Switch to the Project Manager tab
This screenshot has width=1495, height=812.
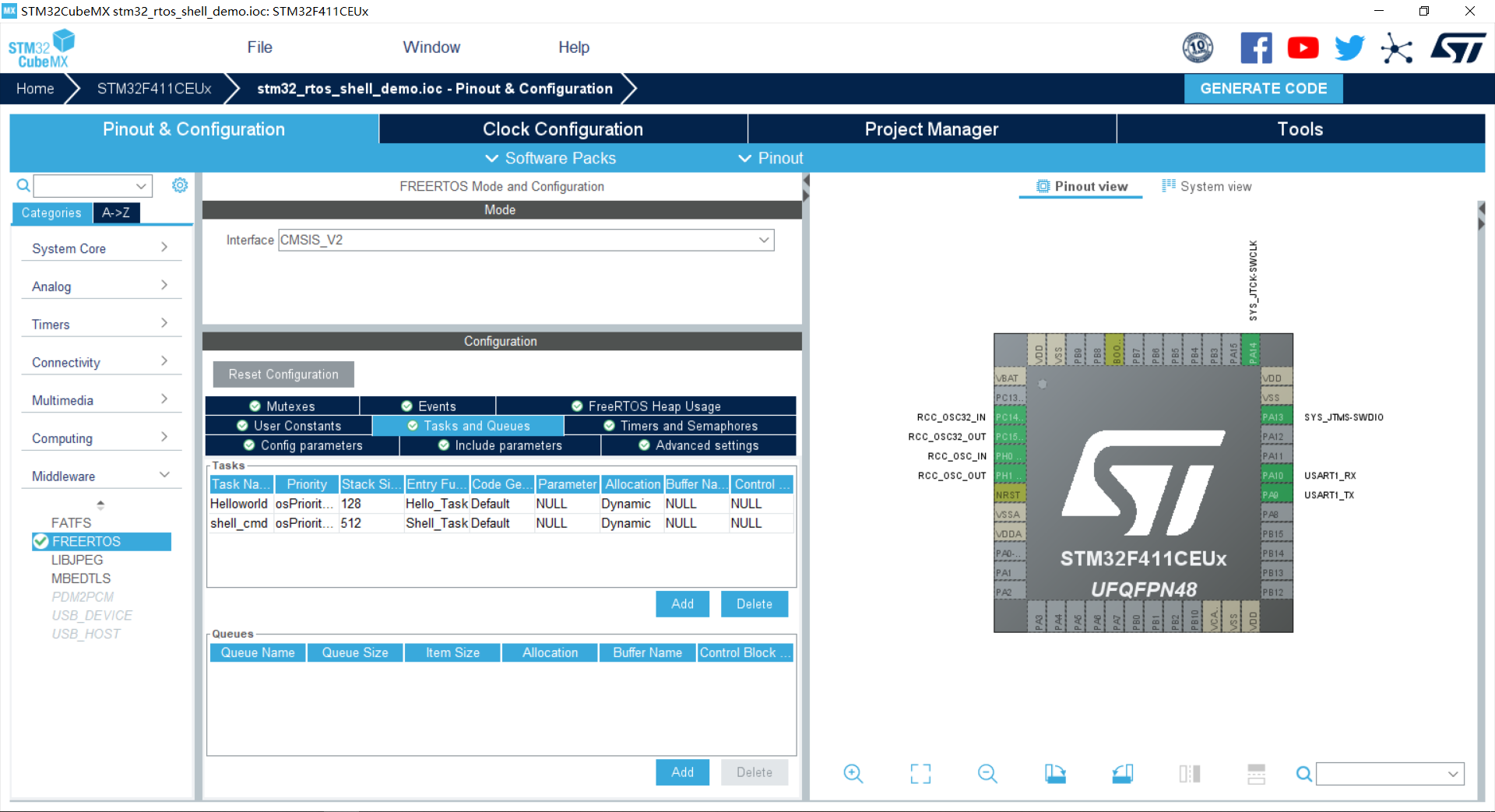click(x=931, y=129)
